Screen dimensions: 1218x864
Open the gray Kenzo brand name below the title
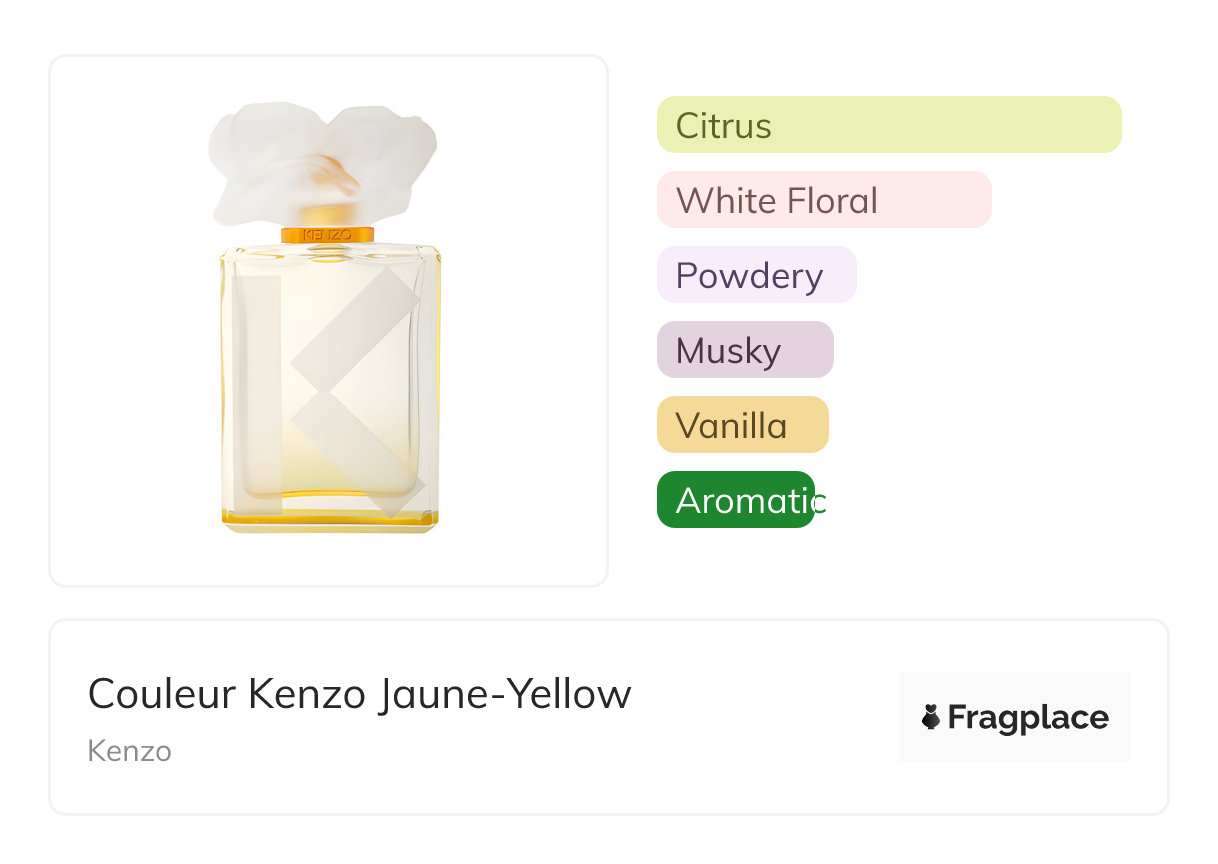coord(129,751)
